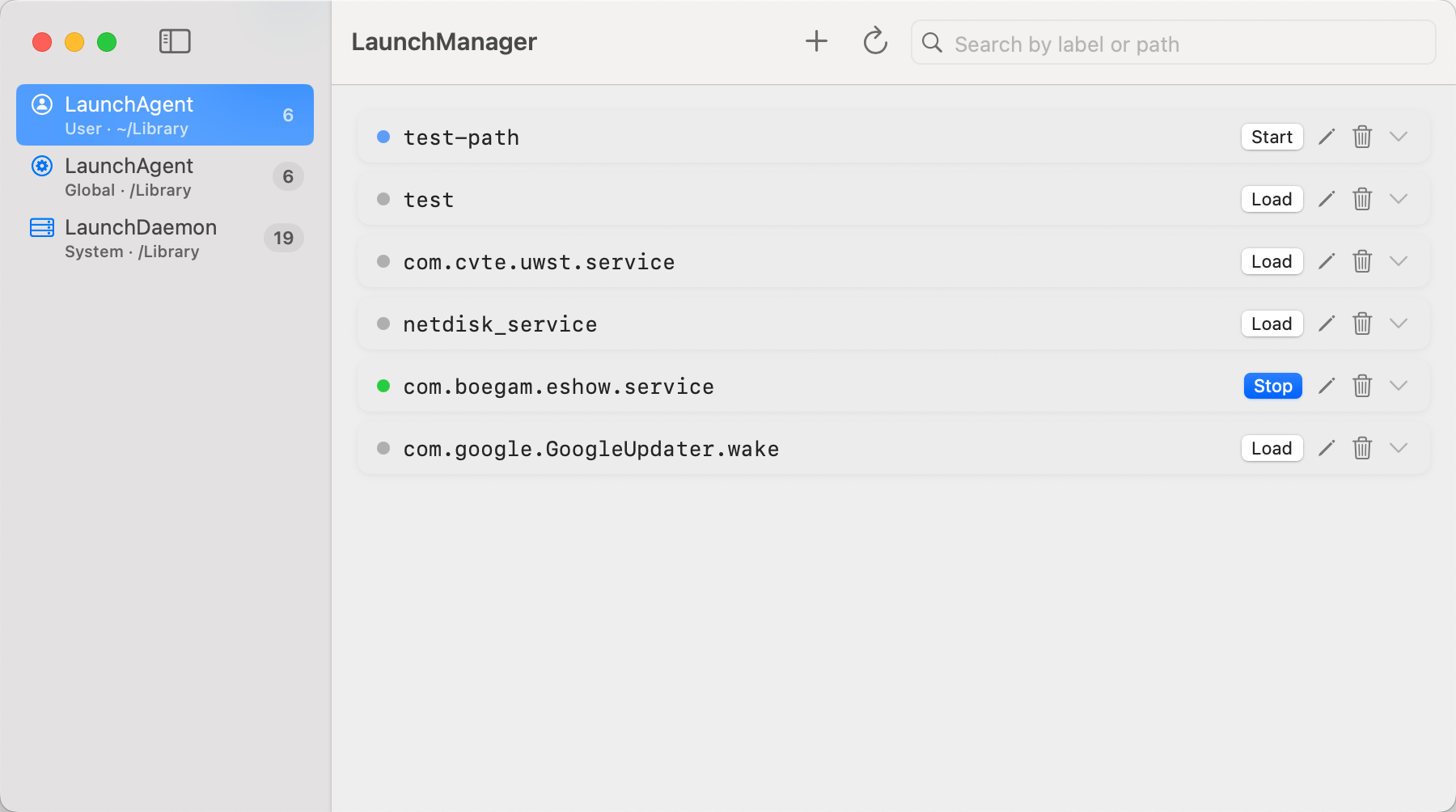Expand com.boegam.eshow.service chevron
The width and height of the screenshot is (1456, 812).
pos(1399,386)
